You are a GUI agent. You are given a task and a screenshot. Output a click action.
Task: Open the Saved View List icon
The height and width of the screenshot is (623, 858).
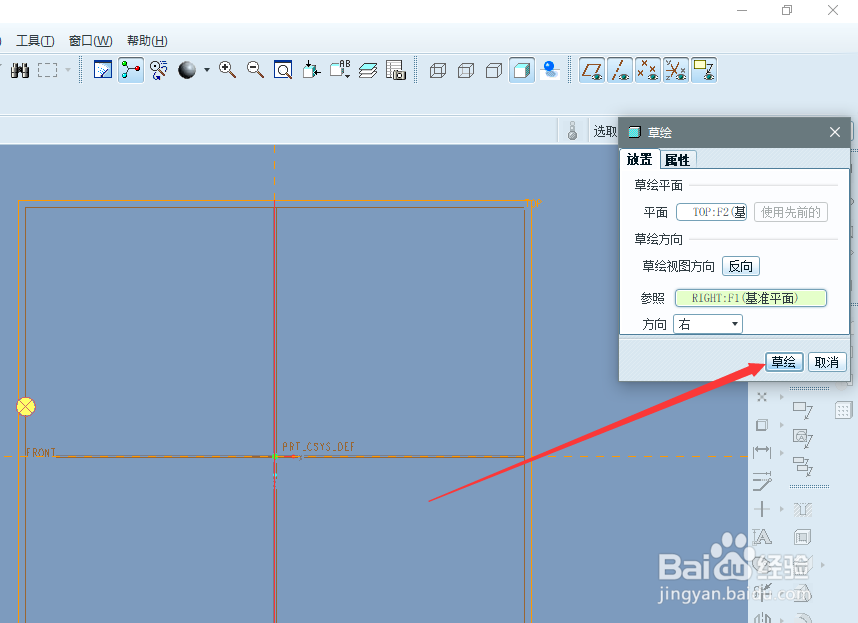coord(340,70)
